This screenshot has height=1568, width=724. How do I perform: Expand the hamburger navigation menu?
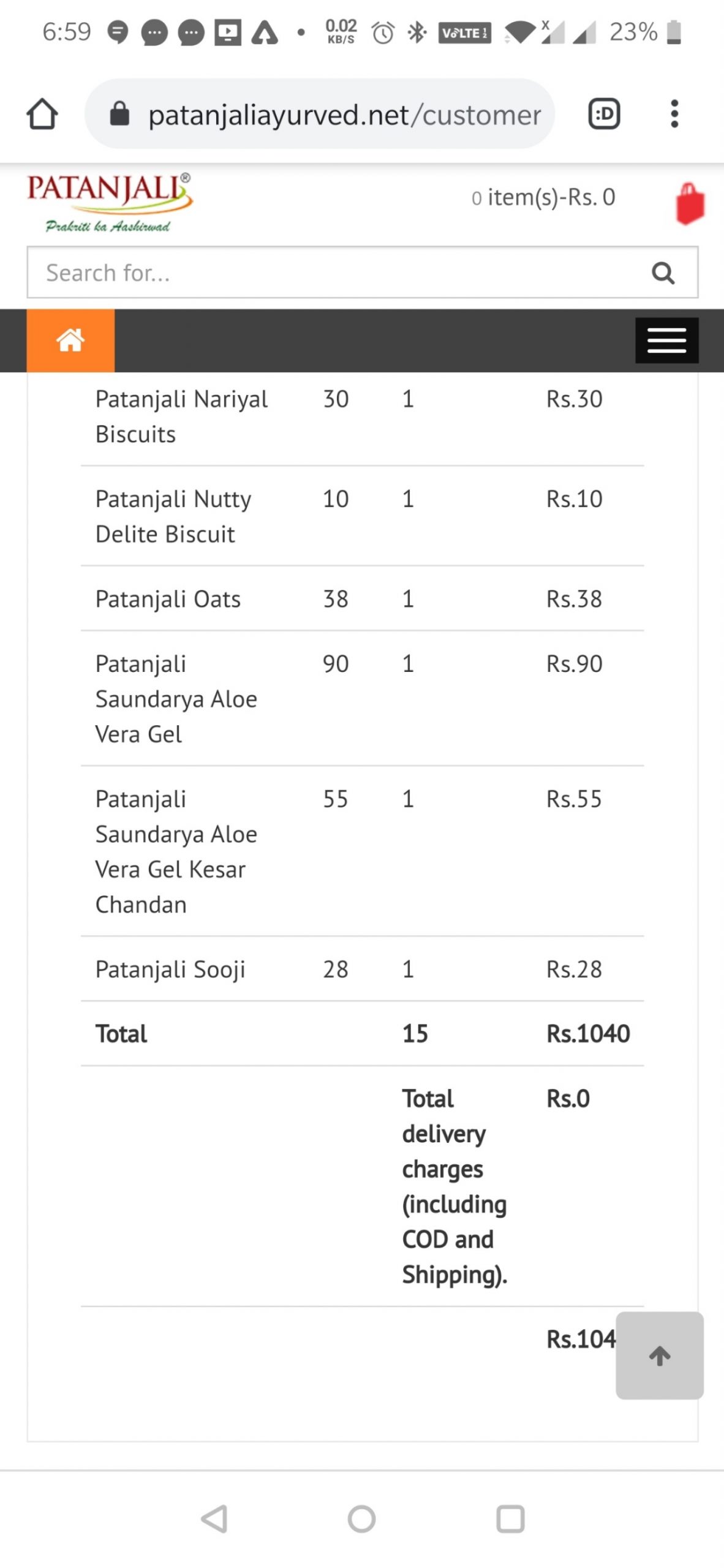[666, 341]
